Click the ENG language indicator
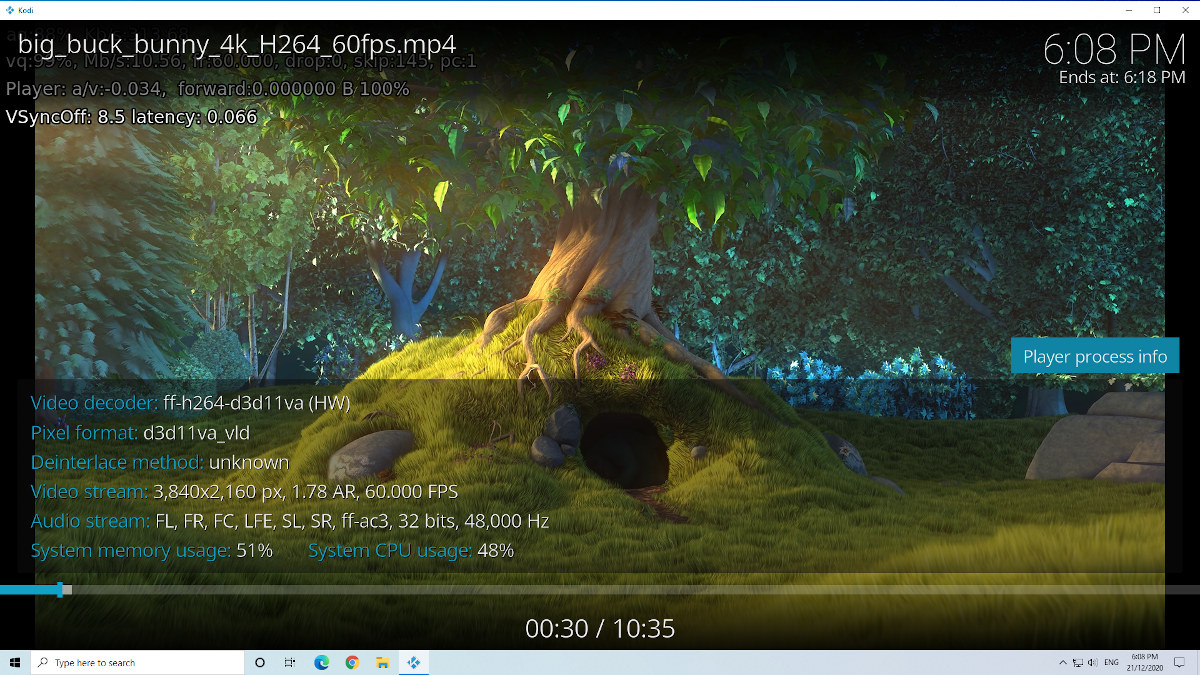1200x675 pixels. pos(1111,662)
